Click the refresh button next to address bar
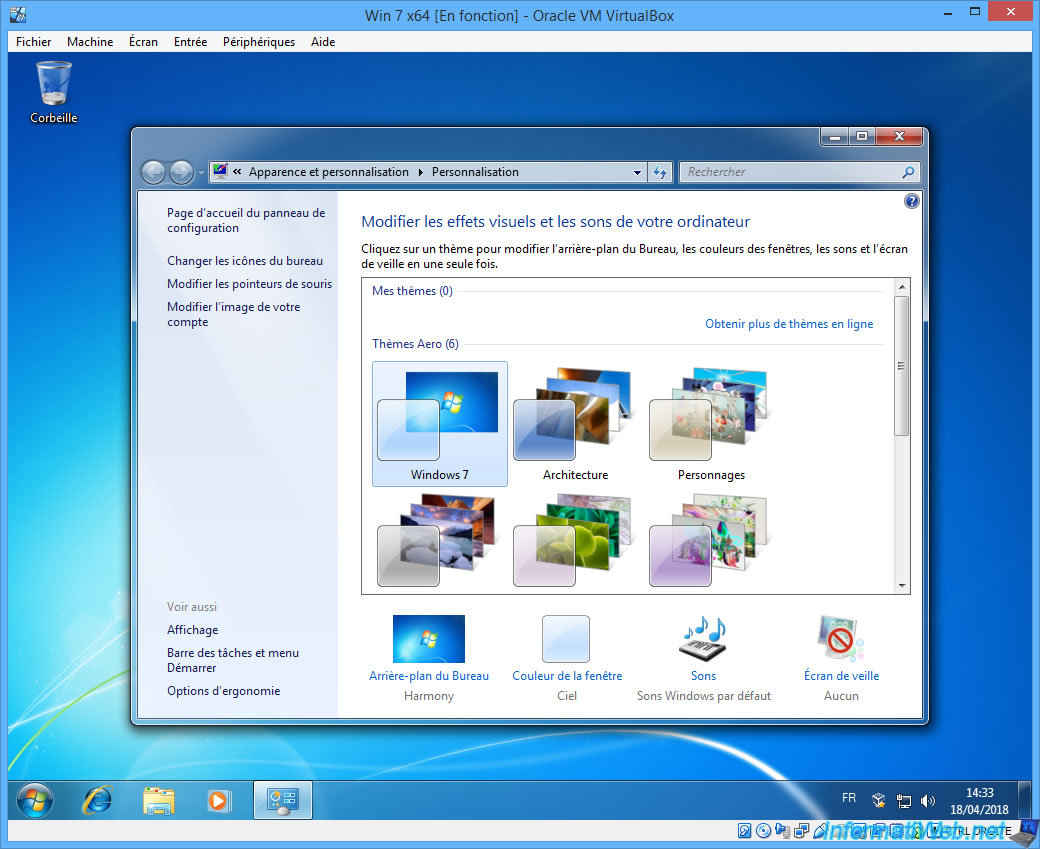The height and width of the screenshot is (849, 1040). tap(659, 172)
